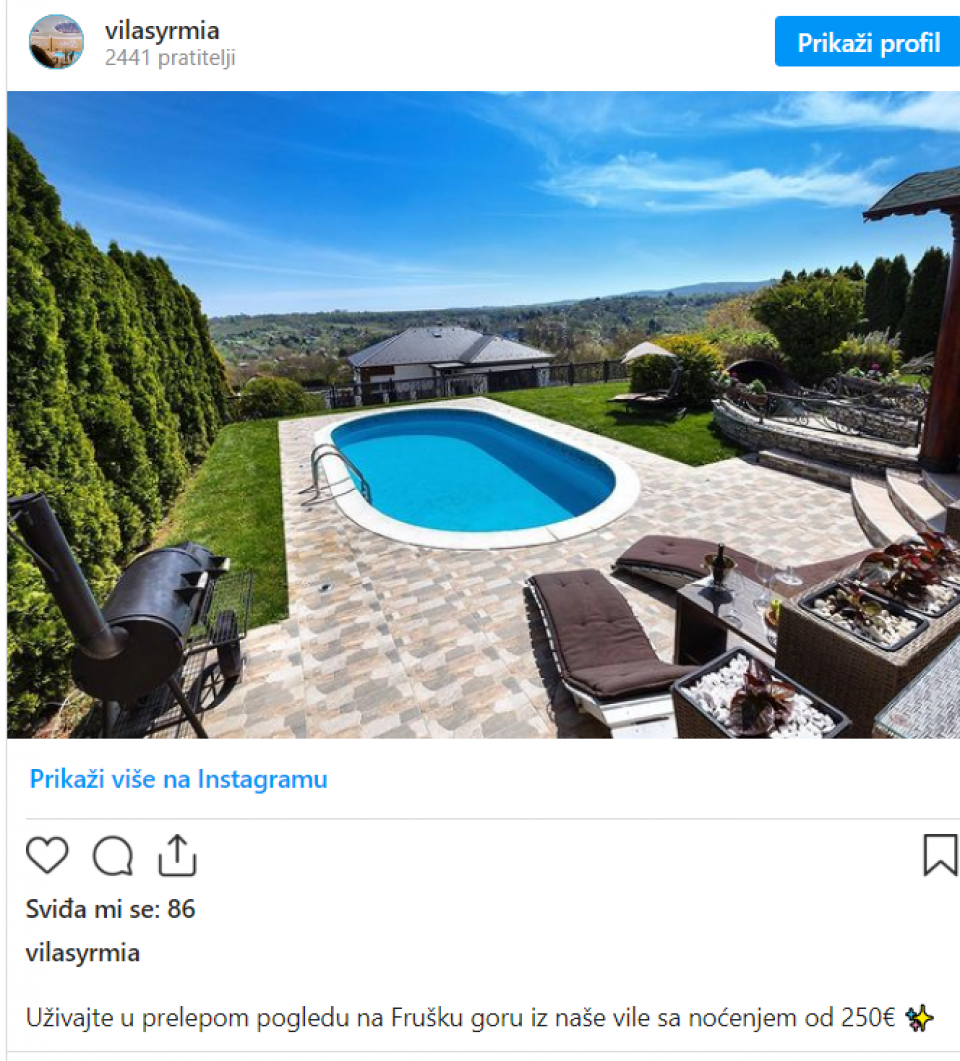960x1061 pixels.
Task: Open the Prikaži više na Instagramu link
Action: [179, 779]
